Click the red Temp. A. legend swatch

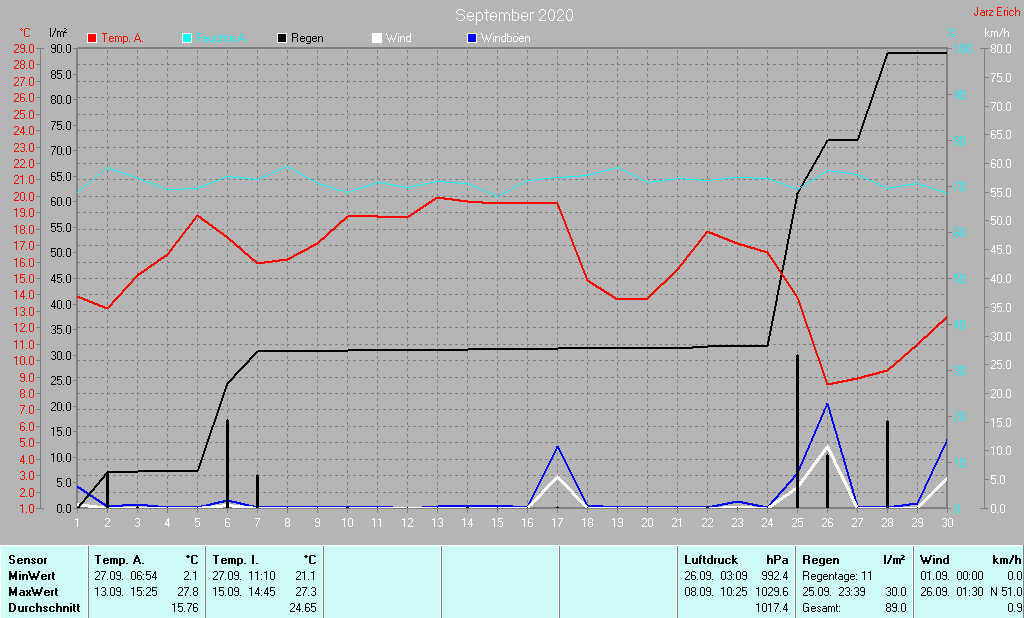93,38
